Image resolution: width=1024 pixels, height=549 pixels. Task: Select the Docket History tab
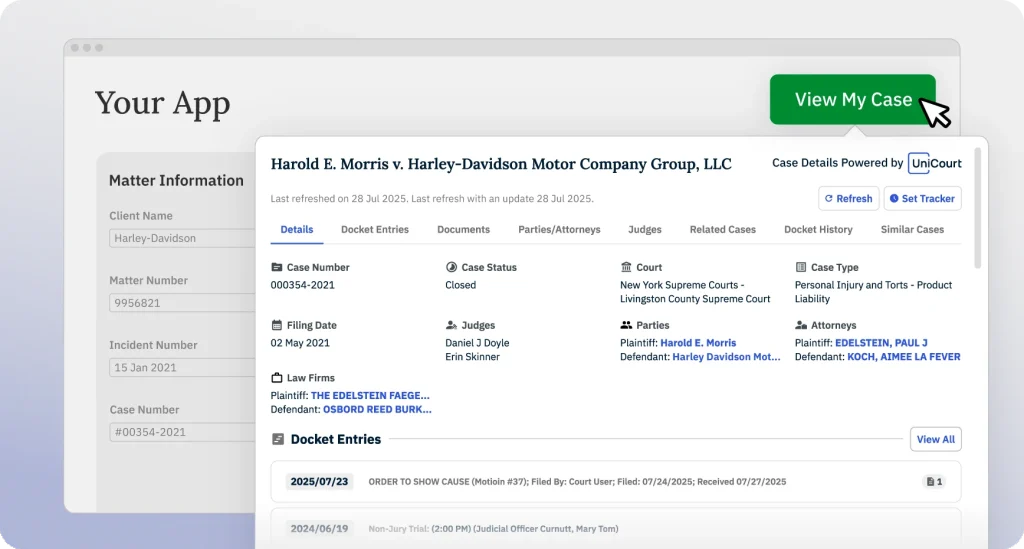click(x=818, y=230)
